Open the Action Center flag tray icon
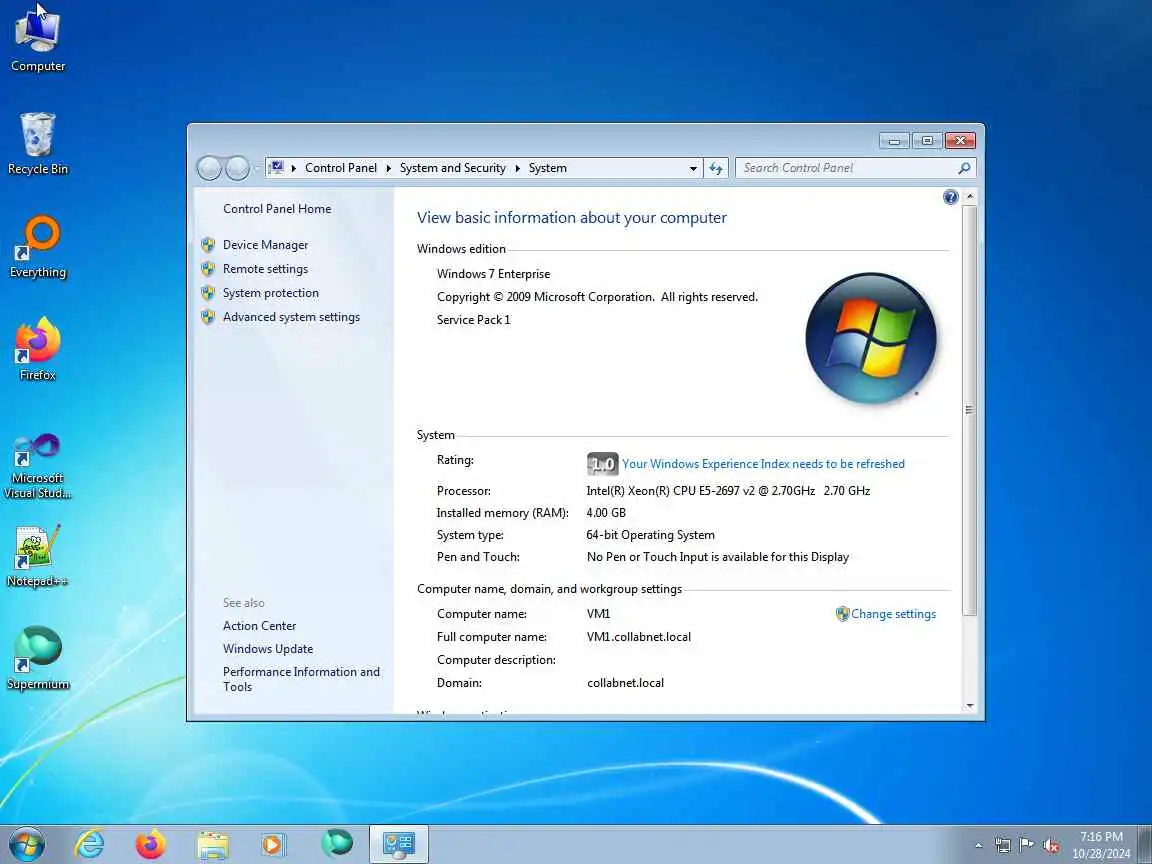 [x=1026, y=845]
